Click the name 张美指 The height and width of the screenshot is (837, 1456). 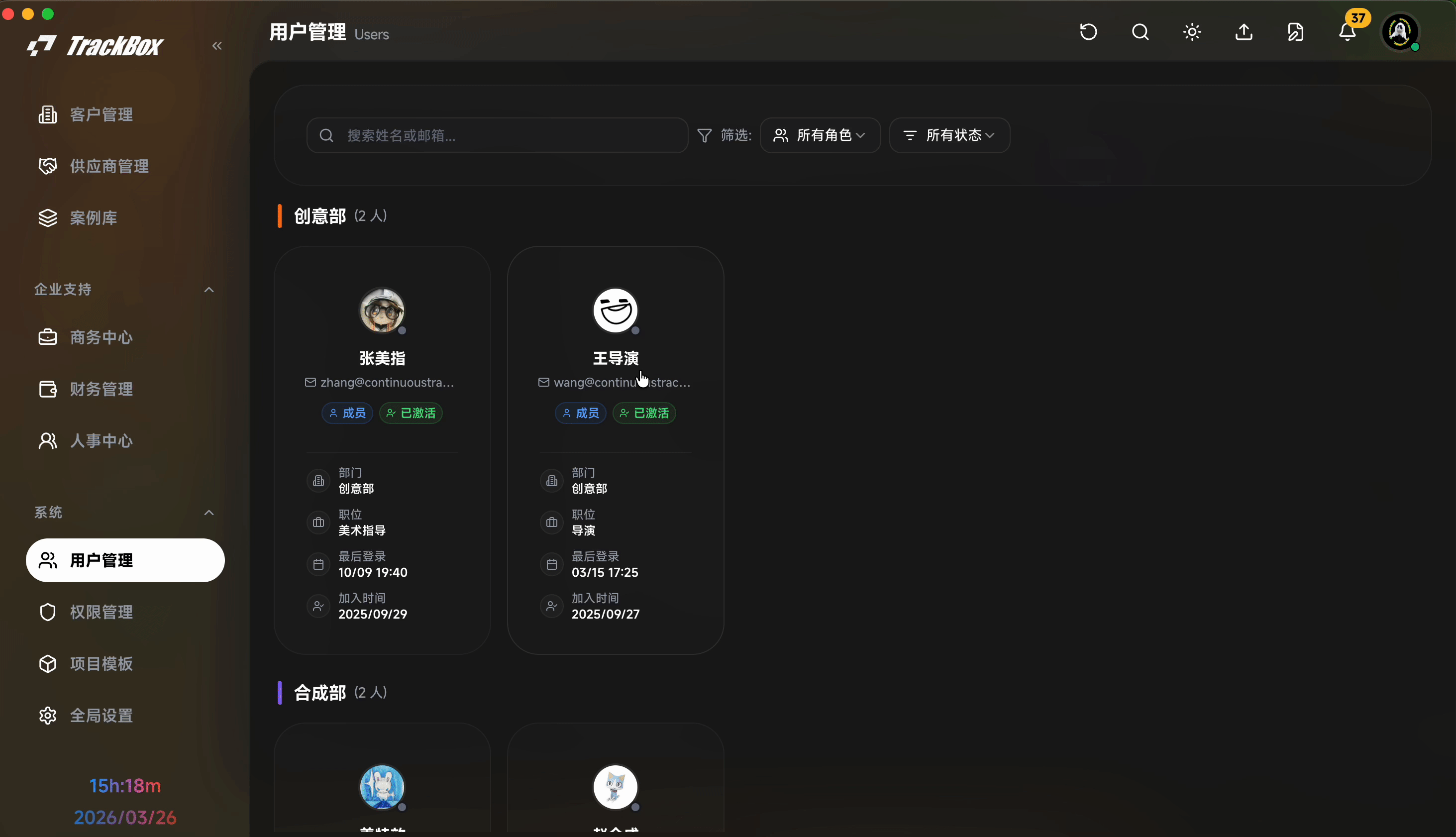pyautogui.click(x=382, y=359)
